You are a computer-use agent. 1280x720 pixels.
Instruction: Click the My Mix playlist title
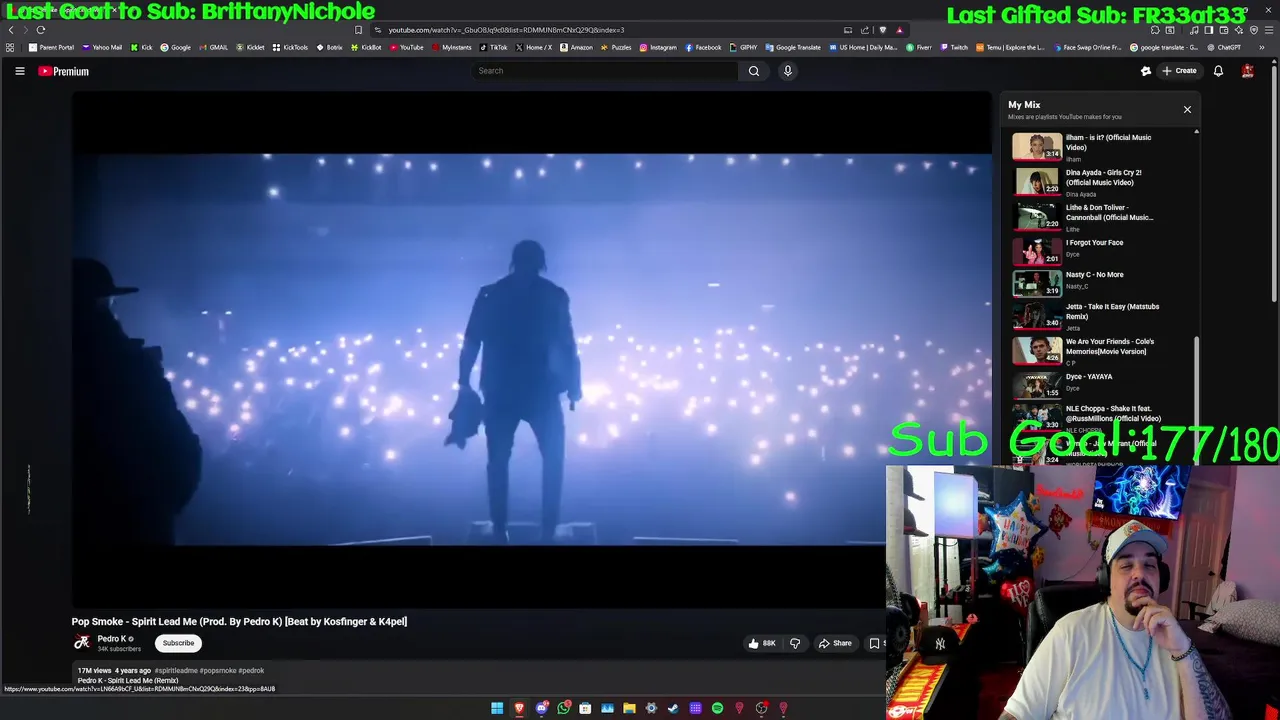(x=1024, y=104)
